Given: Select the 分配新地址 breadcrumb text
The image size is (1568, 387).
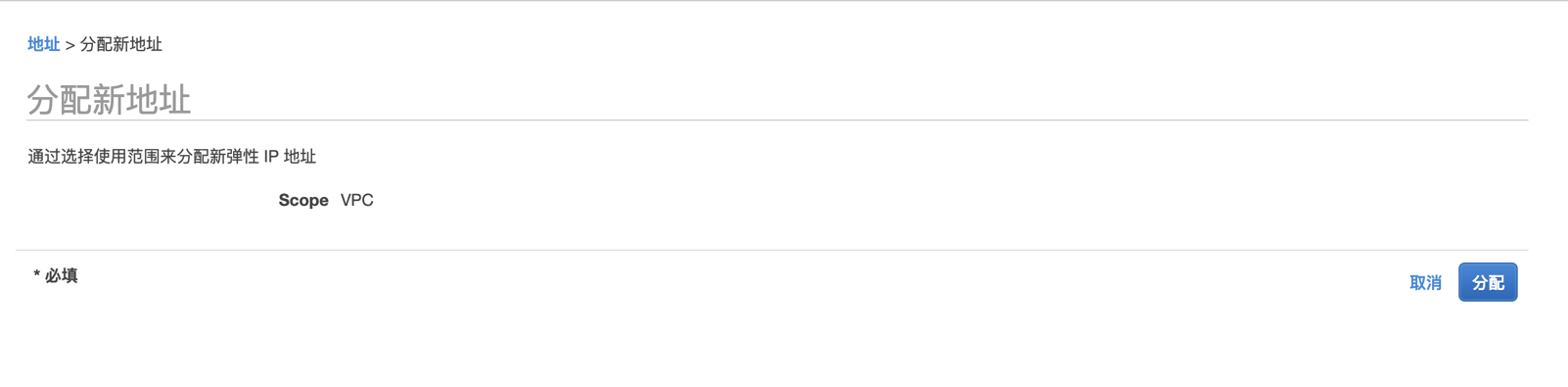Looking at the screenshot, I should pyautogui.click(x=121, y=44).
